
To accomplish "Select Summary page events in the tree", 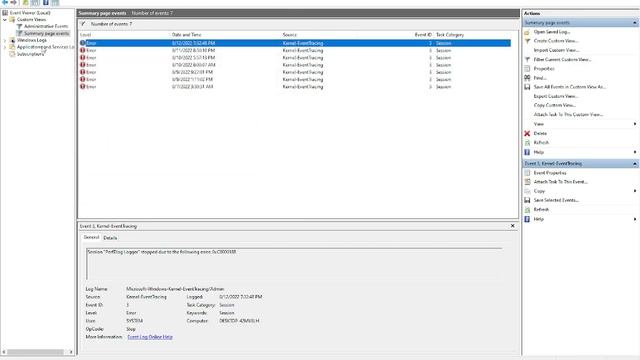I will (46, 33).
